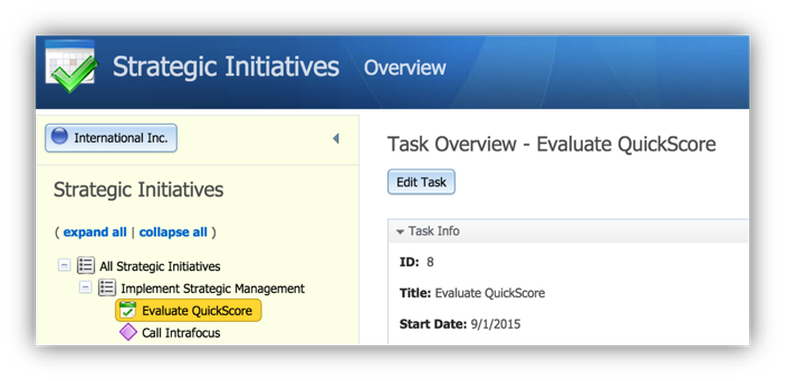Screen dimensions: 785x381
Task: Collapse the left navigation panel arrow
Action: [x=336, y=138]
